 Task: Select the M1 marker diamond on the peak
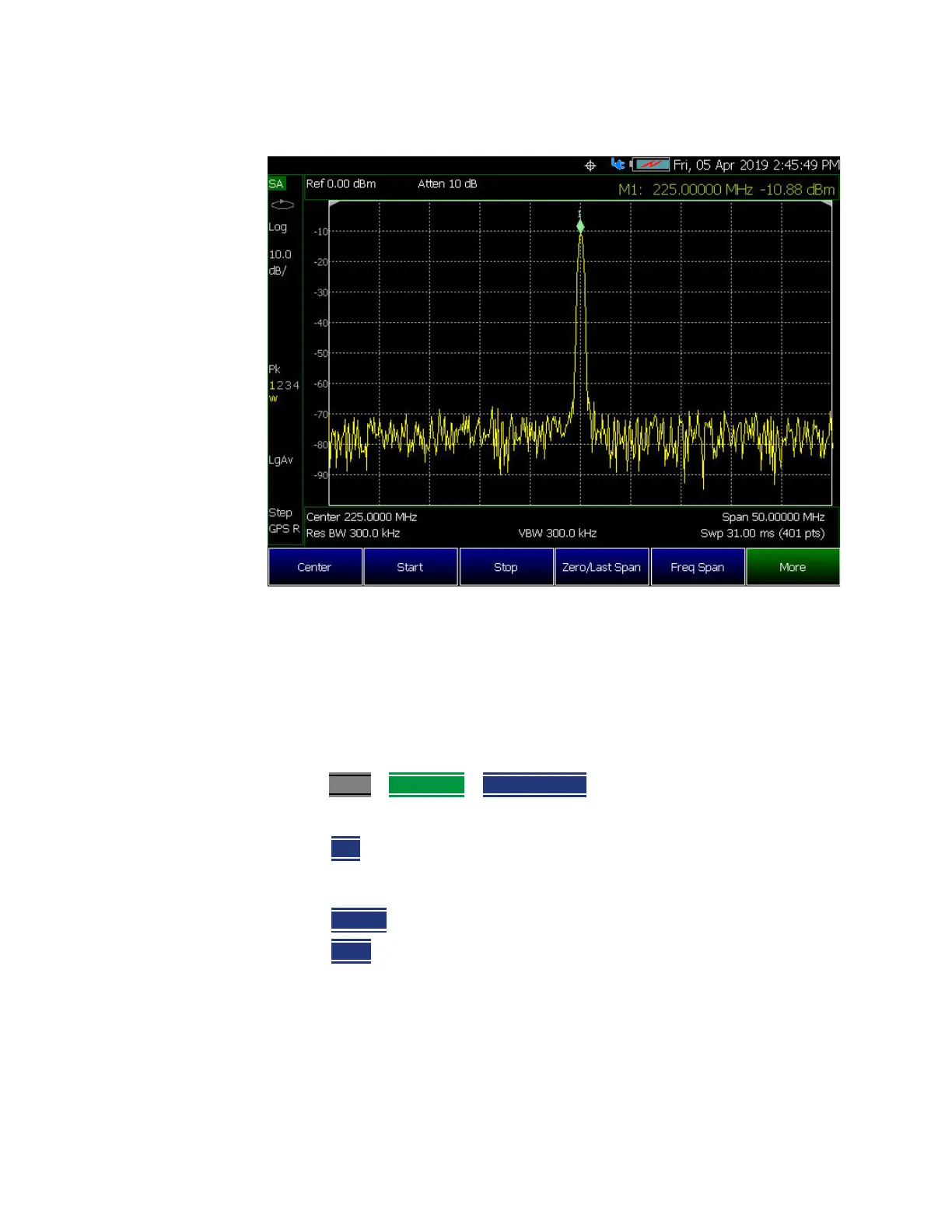580,226
